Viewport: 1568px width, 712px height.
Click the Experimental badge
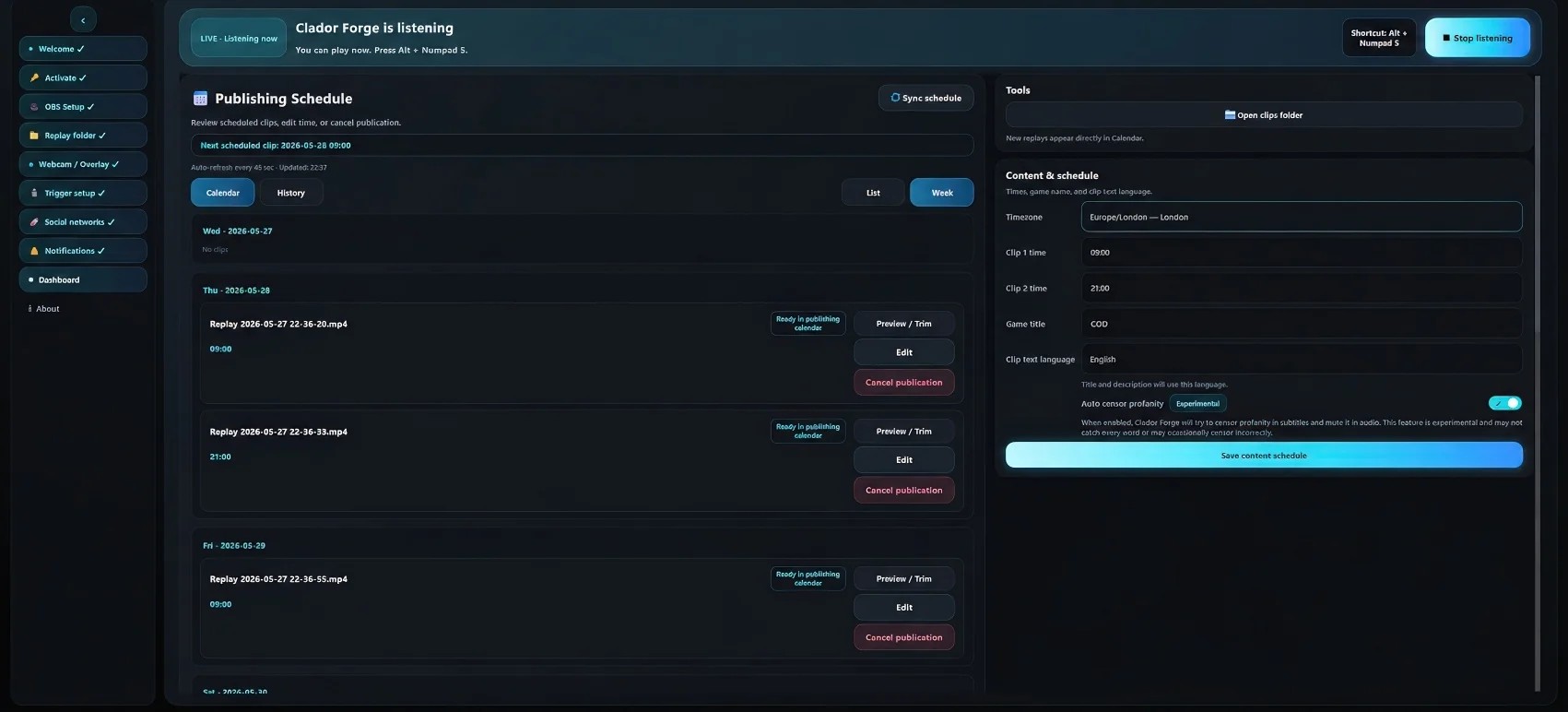[1197, 403]
